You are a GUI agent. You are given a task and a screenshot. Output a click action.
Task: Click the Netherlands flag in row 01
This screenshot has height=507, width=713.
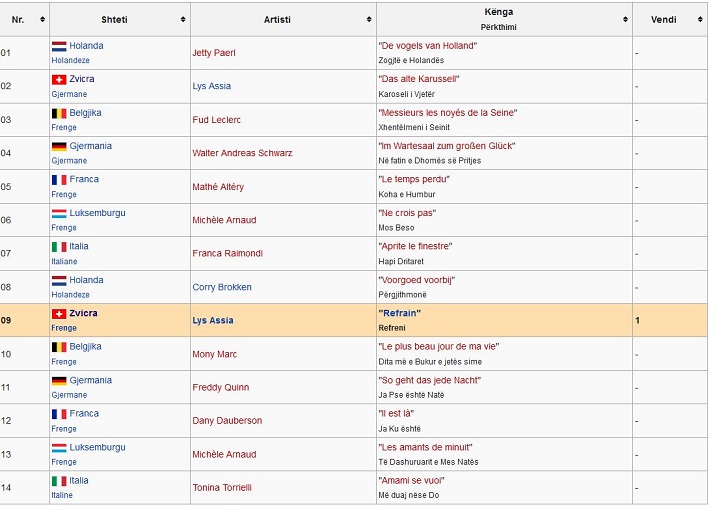point(59,46)
